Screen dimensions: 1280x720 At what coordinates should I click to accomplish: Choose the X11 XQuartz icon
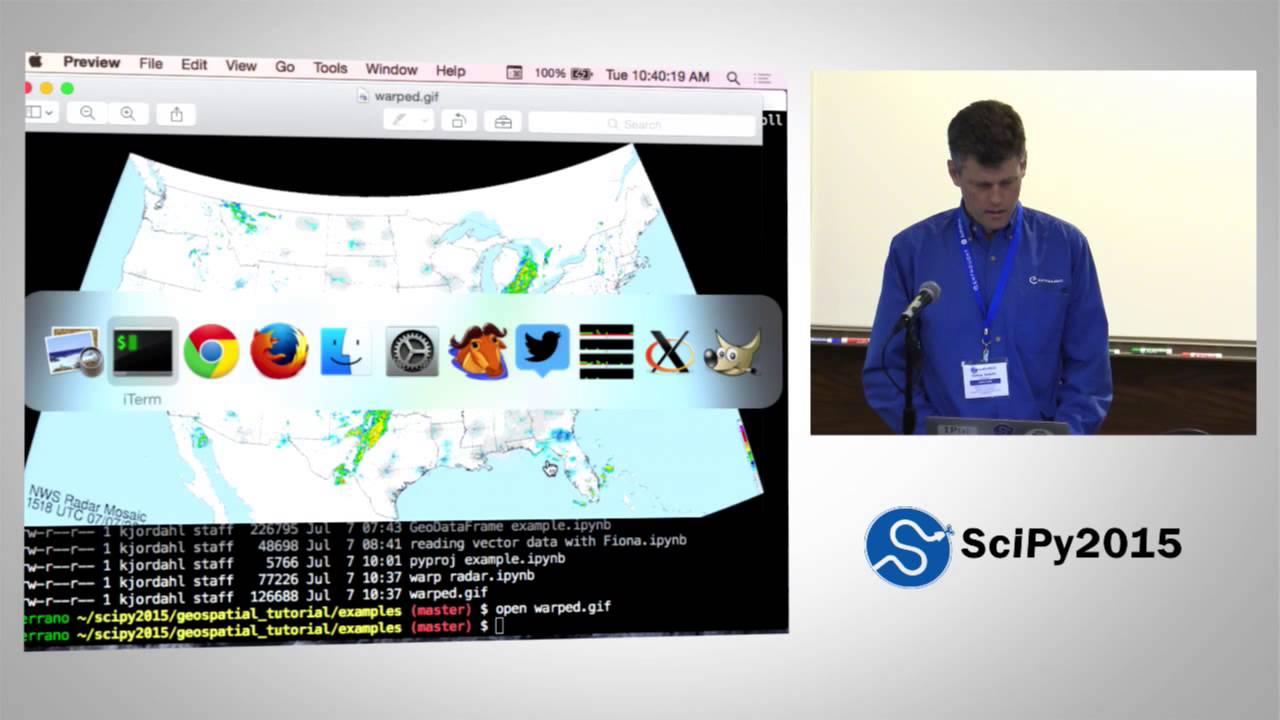[669, 352]
